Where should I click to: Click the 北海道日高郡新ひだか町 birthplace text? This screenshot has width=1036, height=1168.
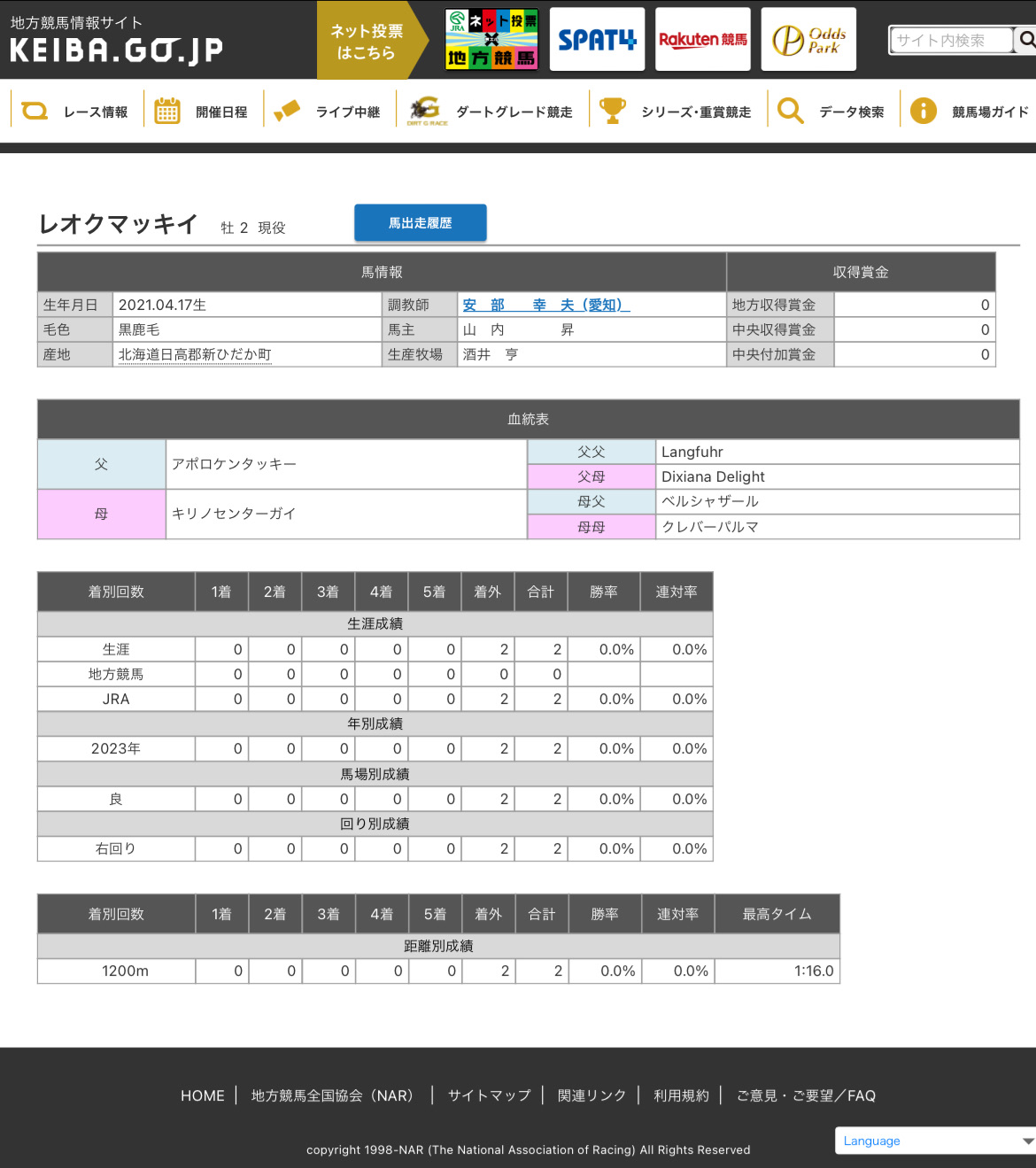[195, 354]
